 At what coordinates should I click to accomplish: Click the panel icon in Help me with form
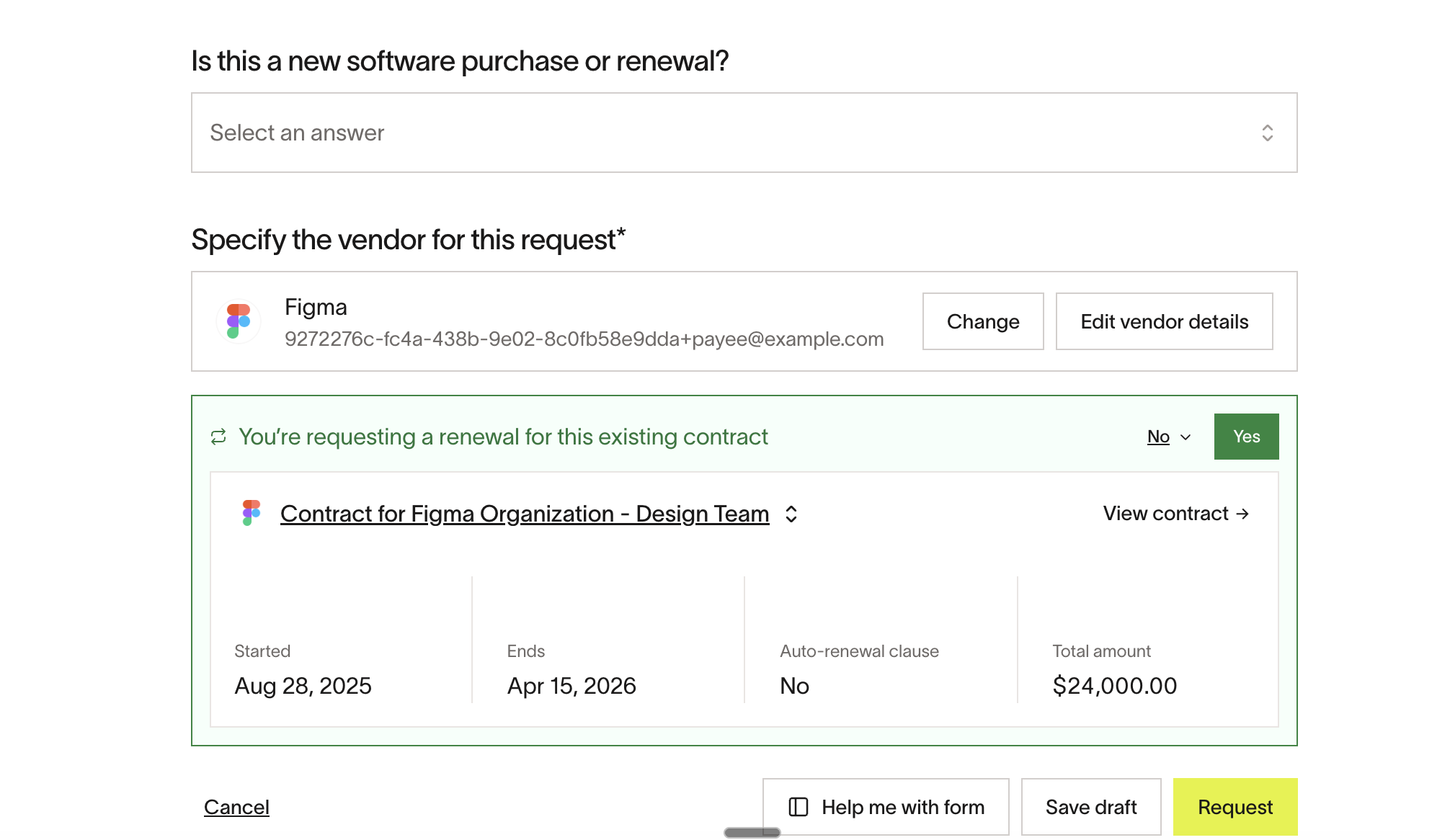799,807
